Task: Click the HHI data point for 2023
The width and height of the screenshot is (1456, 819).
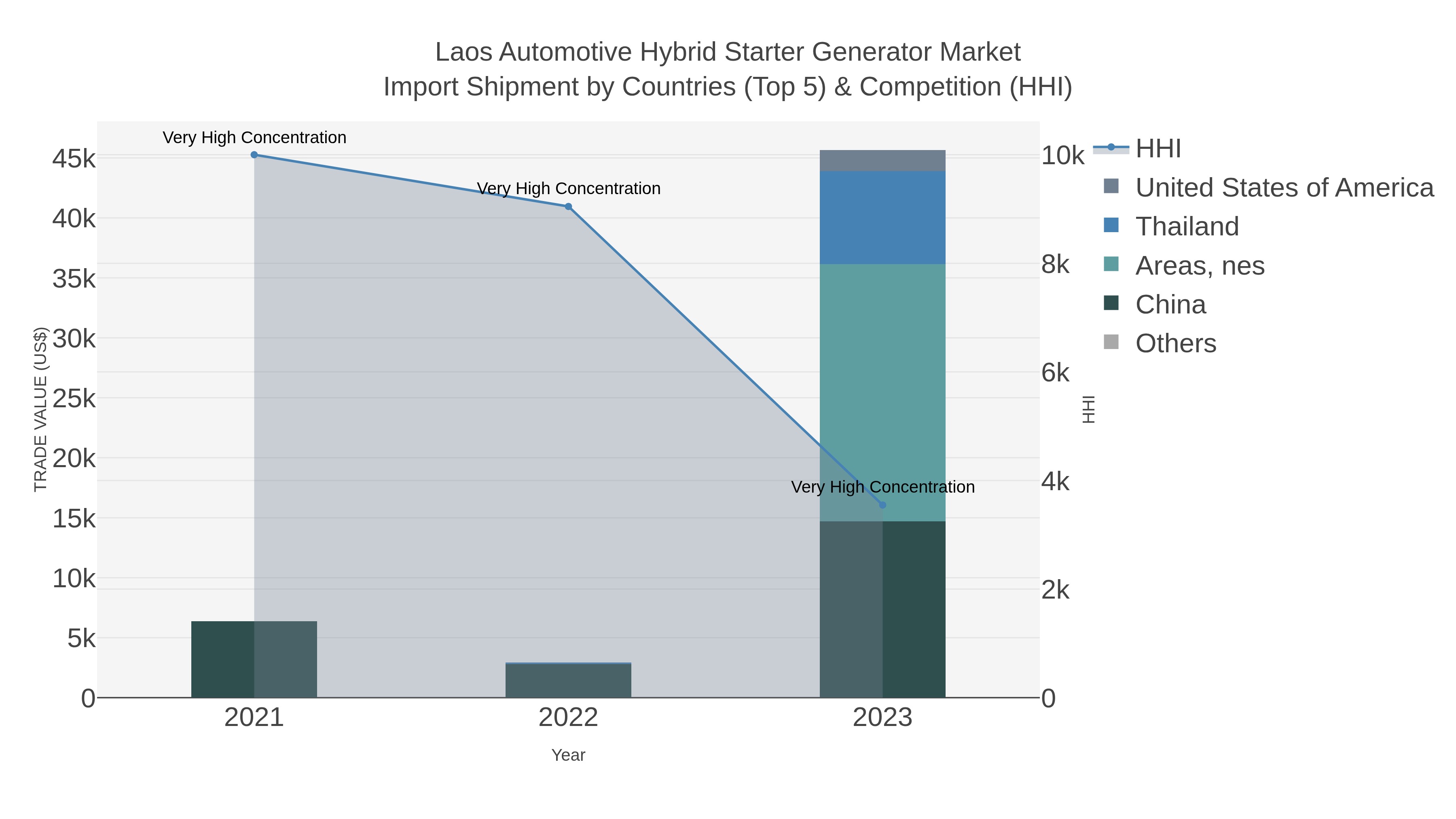Action: pos(883,505)
